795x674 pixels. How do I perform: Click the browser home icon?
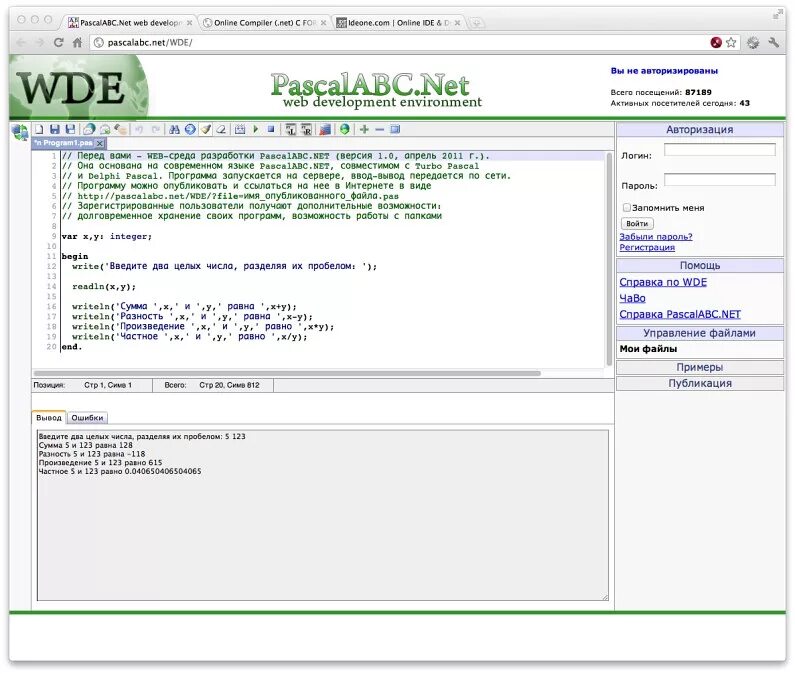(x=77, y=43)
